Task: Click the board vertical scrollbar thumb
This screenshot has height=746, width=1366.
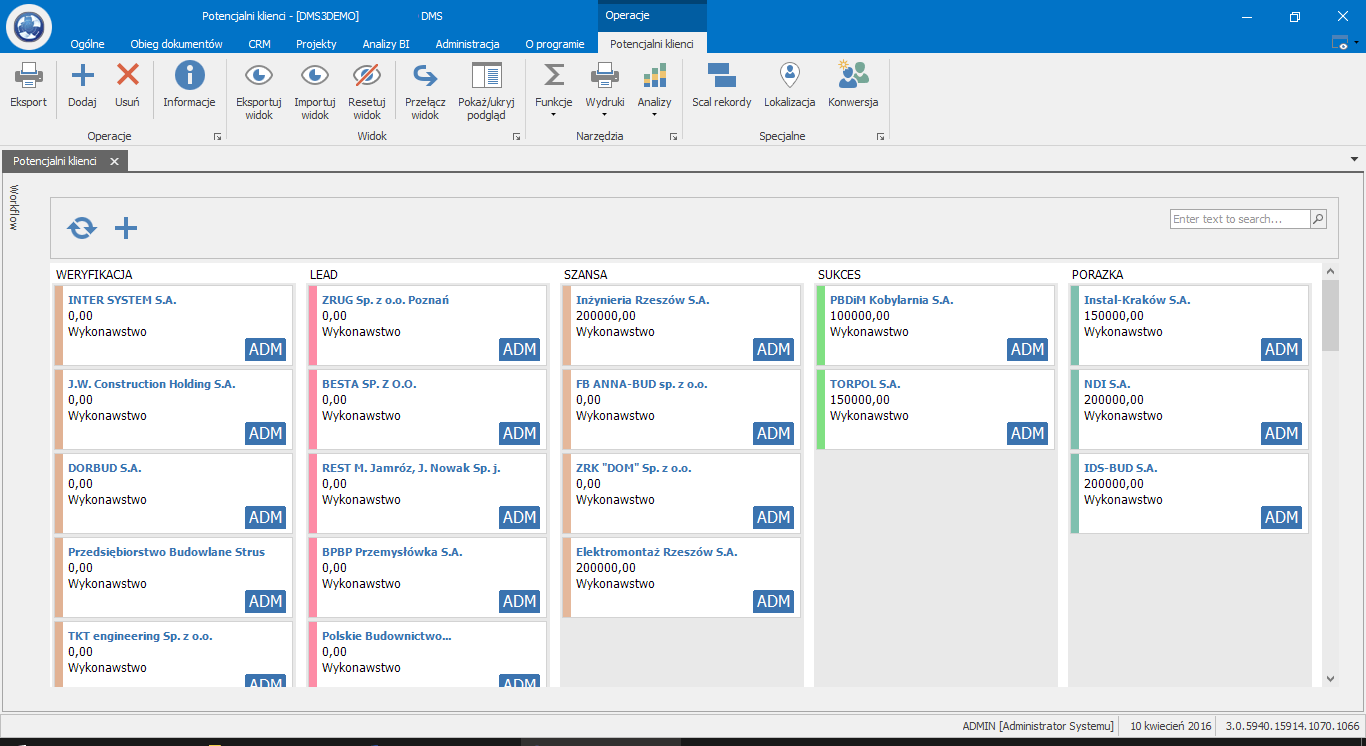Action: (x=1330, y=315)
